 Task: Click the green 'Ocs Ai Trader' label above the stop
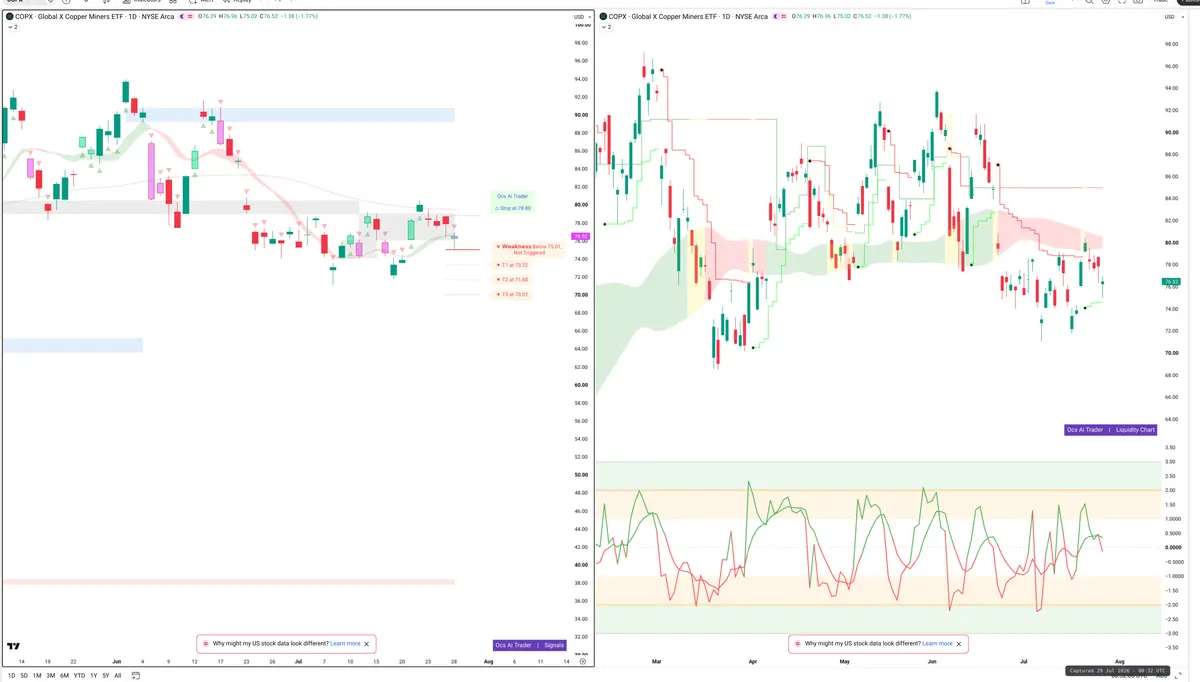512,196
